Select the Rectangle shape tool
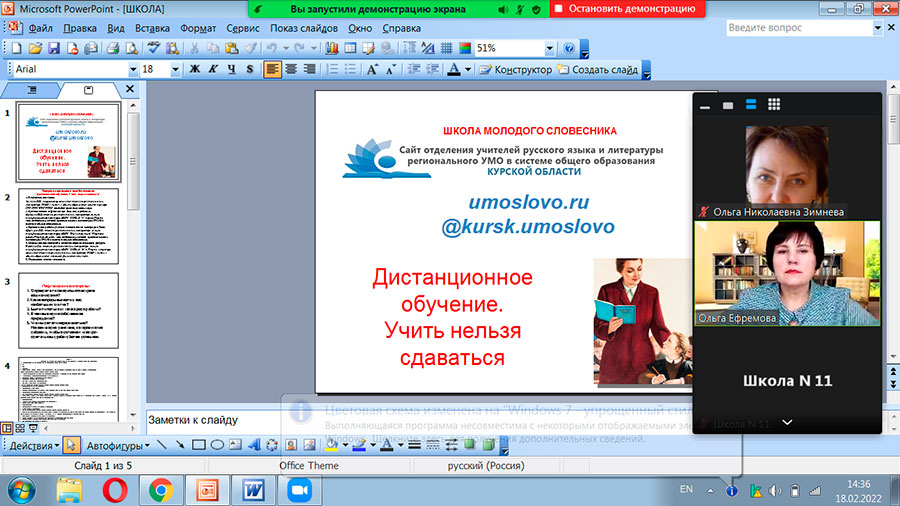Image resolution: width=900 pixels, height=506 pixels. (x=199, y=445)
